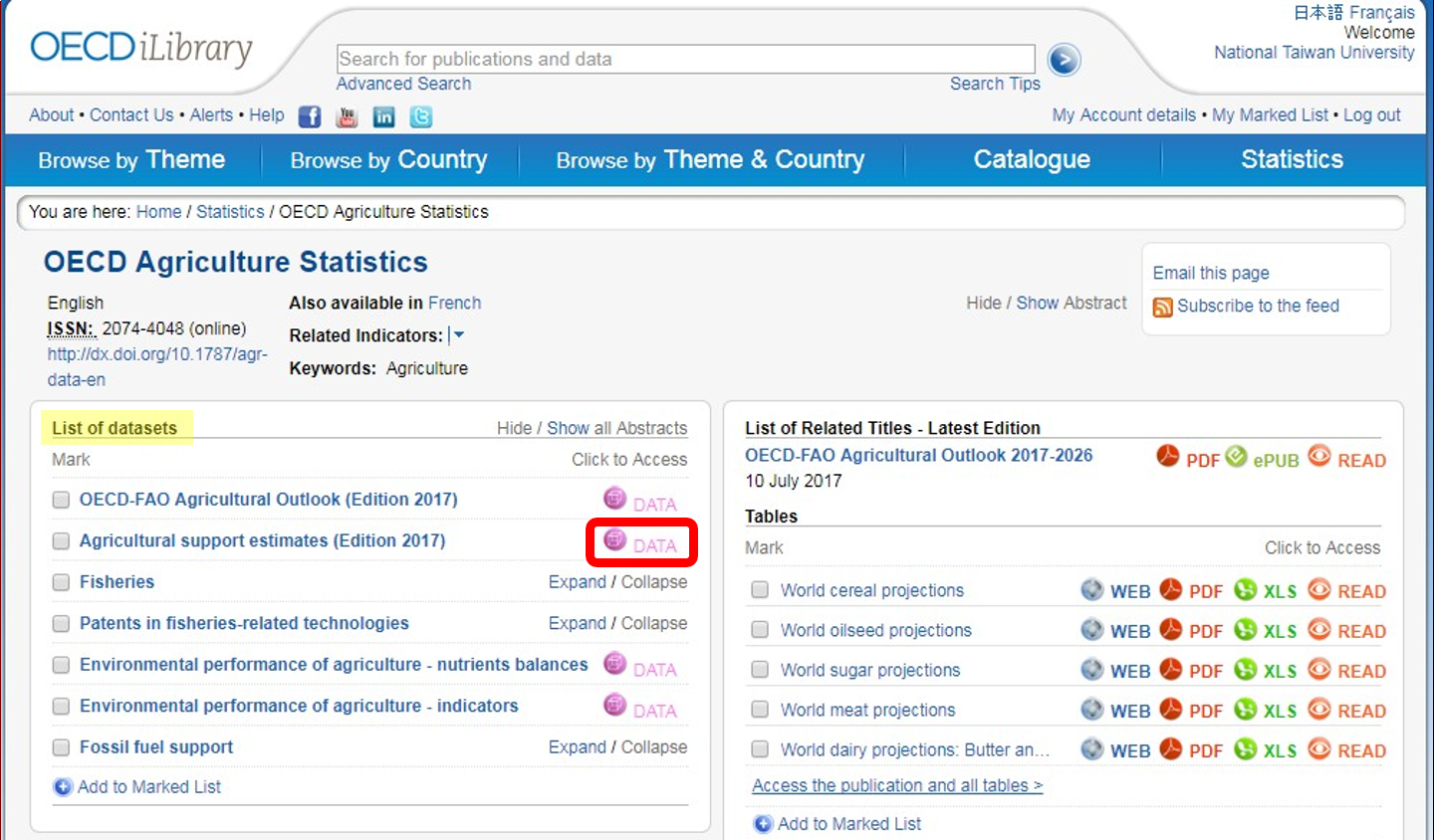Open READ for World sugar projections
Screen dimensions: 1434x840
pyautogui.click(x=1347, y=670)
